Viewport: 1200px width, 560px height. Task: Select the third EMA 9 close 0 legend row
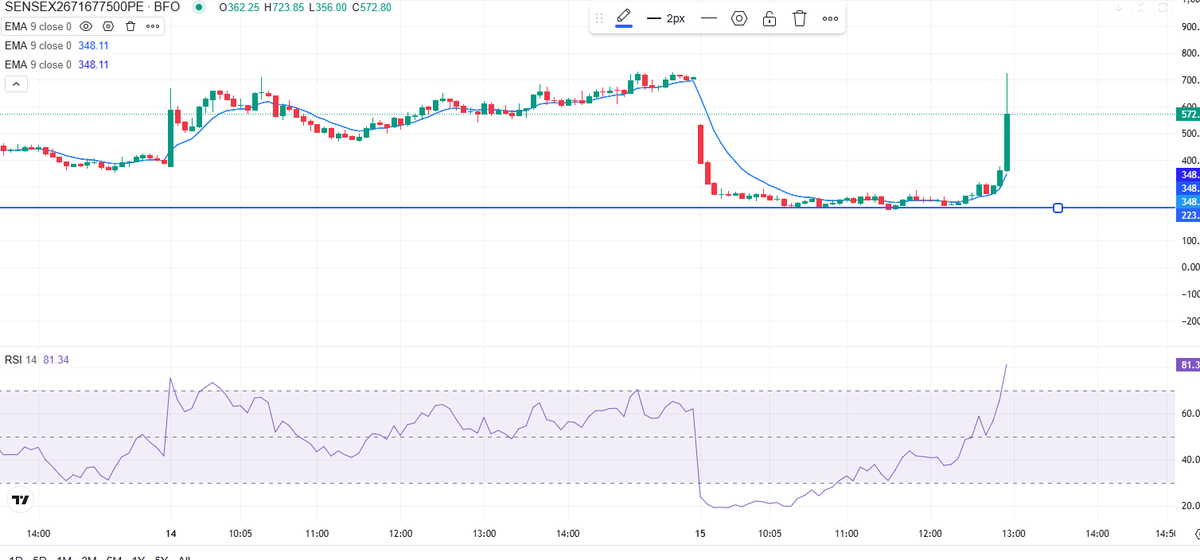[x=57, y=64]
